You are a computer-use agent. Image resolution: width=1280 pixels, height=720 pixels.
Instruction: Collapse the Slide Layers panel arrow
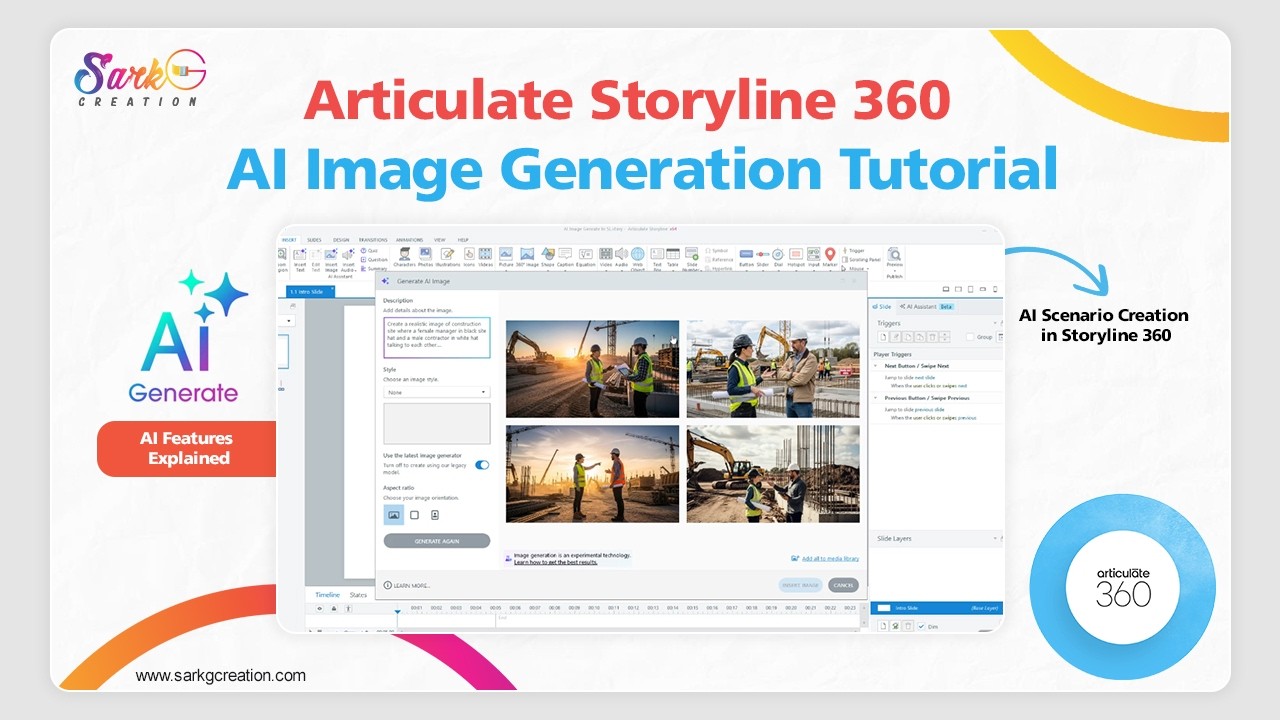coord(995,538)
